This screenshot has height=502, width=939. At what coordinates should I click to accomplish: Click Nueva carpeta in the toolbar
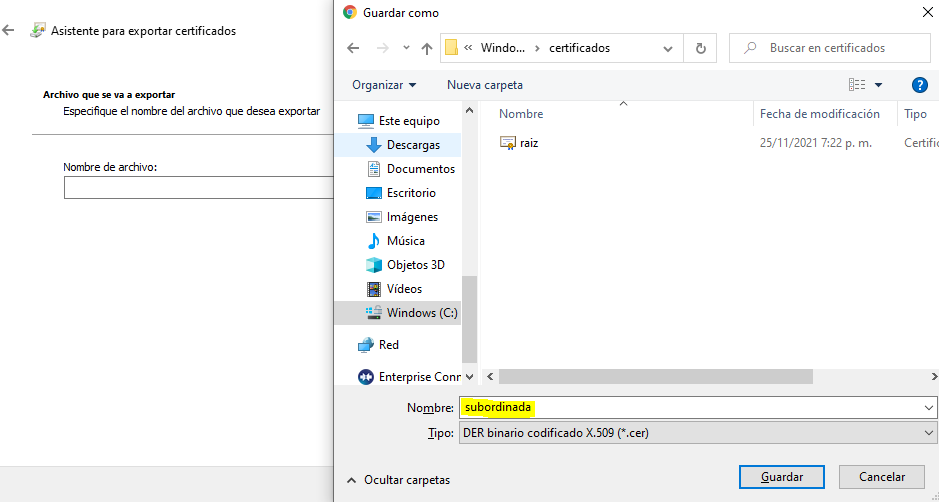484,85
